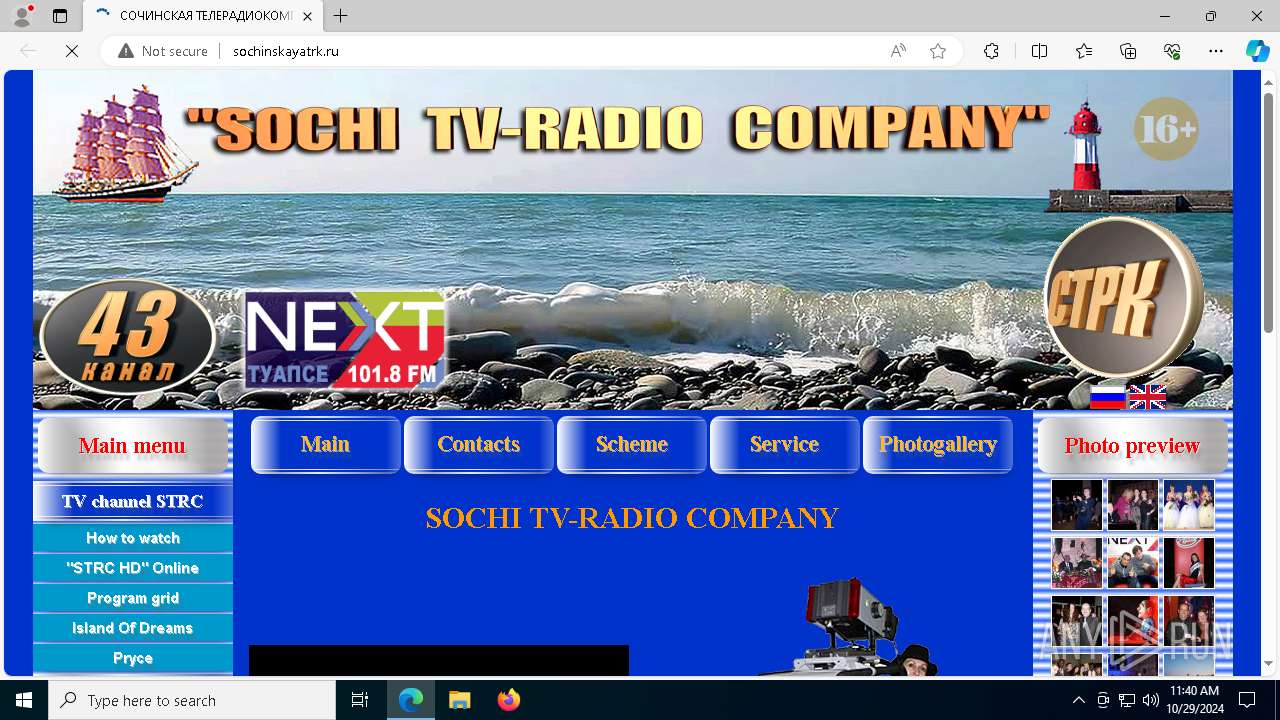Open the Edge profile icon
The height and width of the screenshot is (720, 1280).
[x=22, y=16]
